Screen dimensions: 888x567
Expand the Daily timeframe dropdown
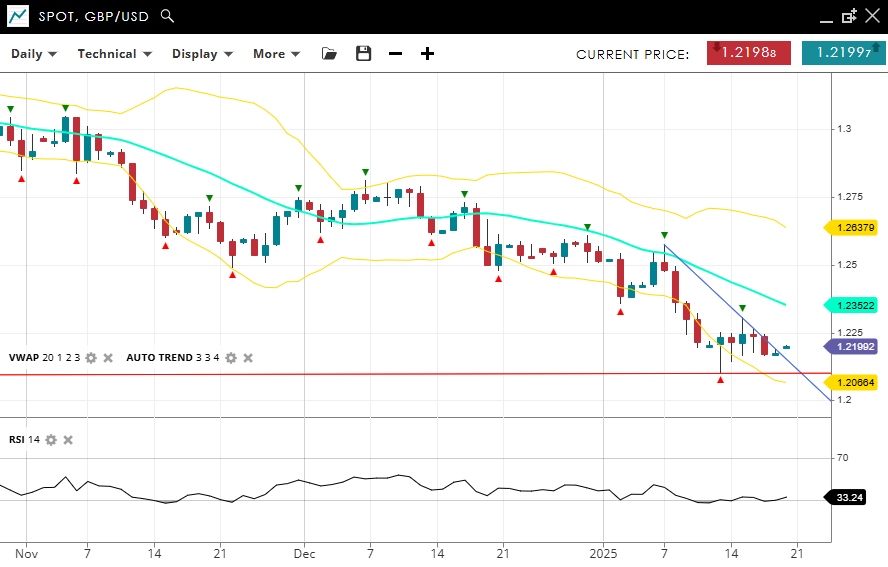[34, 54]
